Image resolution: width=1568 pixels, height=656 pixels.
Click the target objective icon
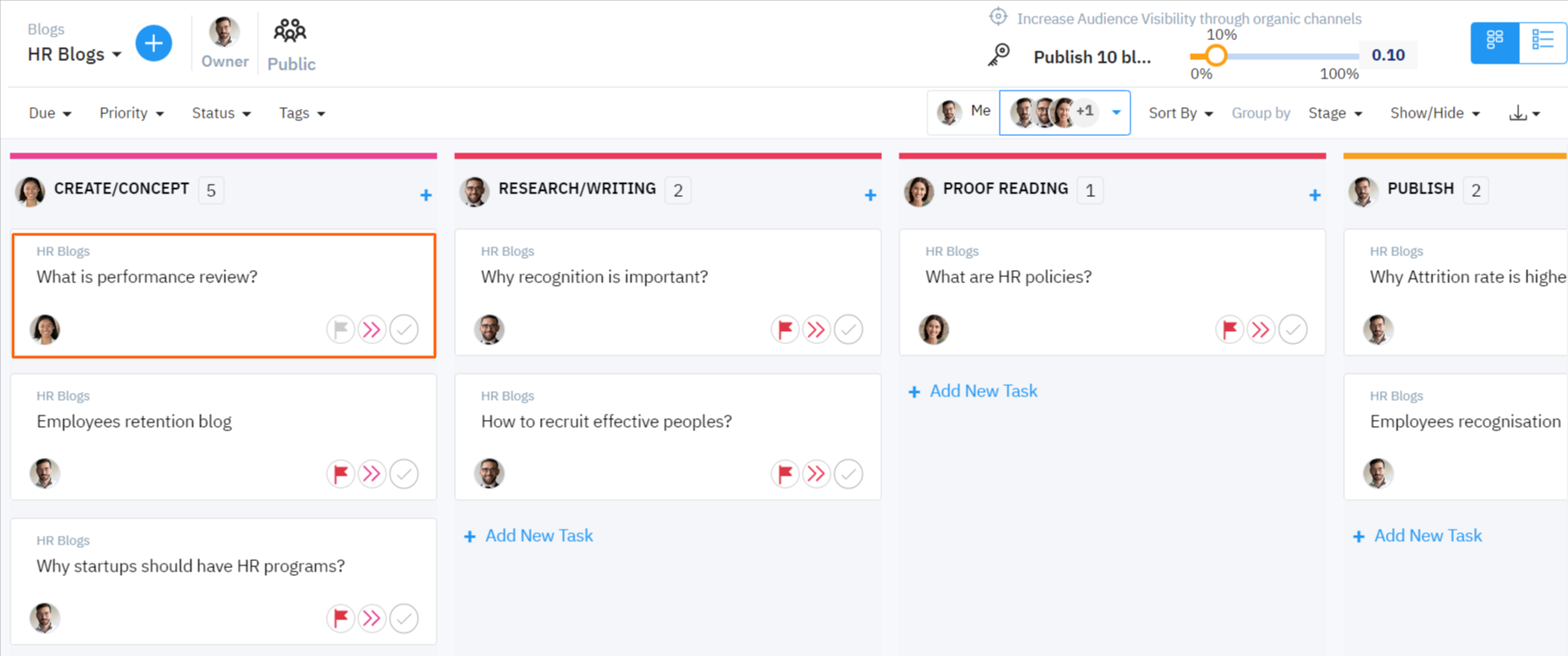(998, 17)
